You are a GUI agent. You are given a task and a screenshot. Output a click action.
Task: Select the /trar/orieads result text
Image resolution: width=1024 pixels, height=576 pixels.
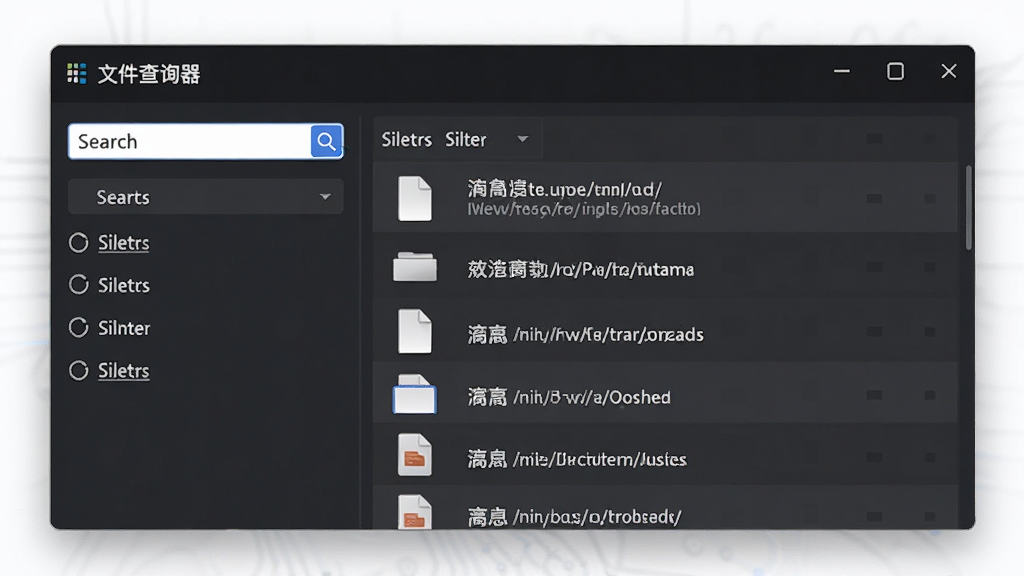point(585,334)
